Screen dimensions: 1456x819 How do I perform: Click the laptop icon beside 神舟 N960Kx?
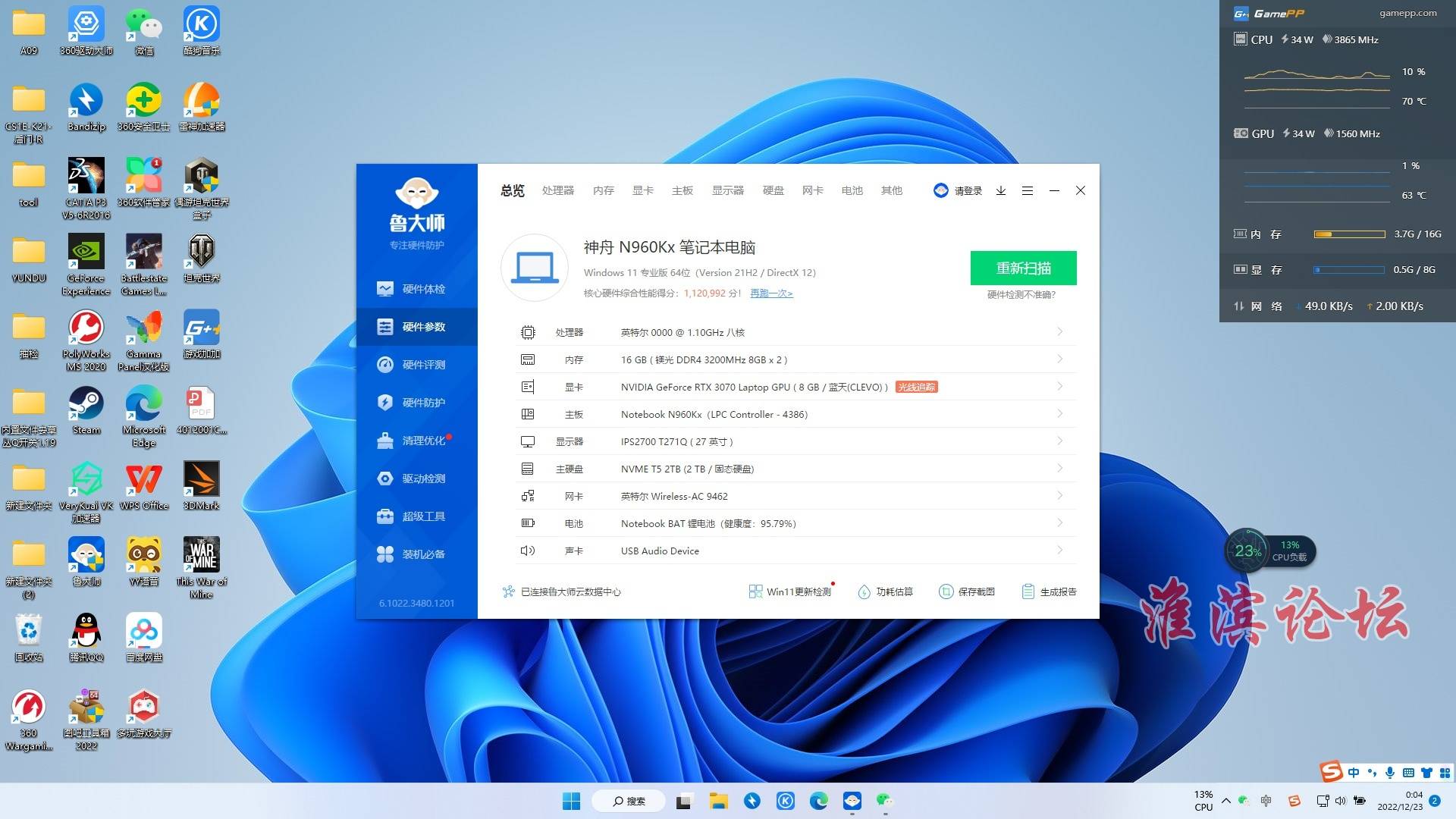coord(535,268)
